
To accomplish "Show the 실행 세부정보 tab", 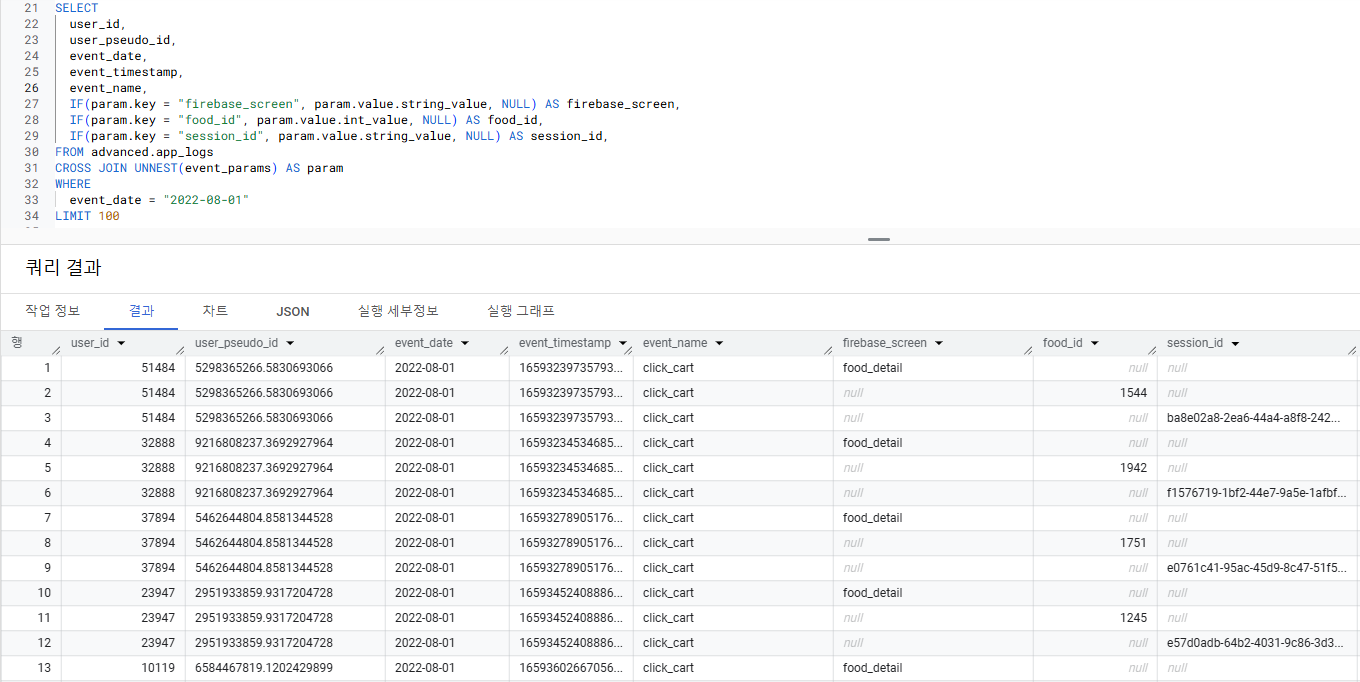I will click(398, 311).
